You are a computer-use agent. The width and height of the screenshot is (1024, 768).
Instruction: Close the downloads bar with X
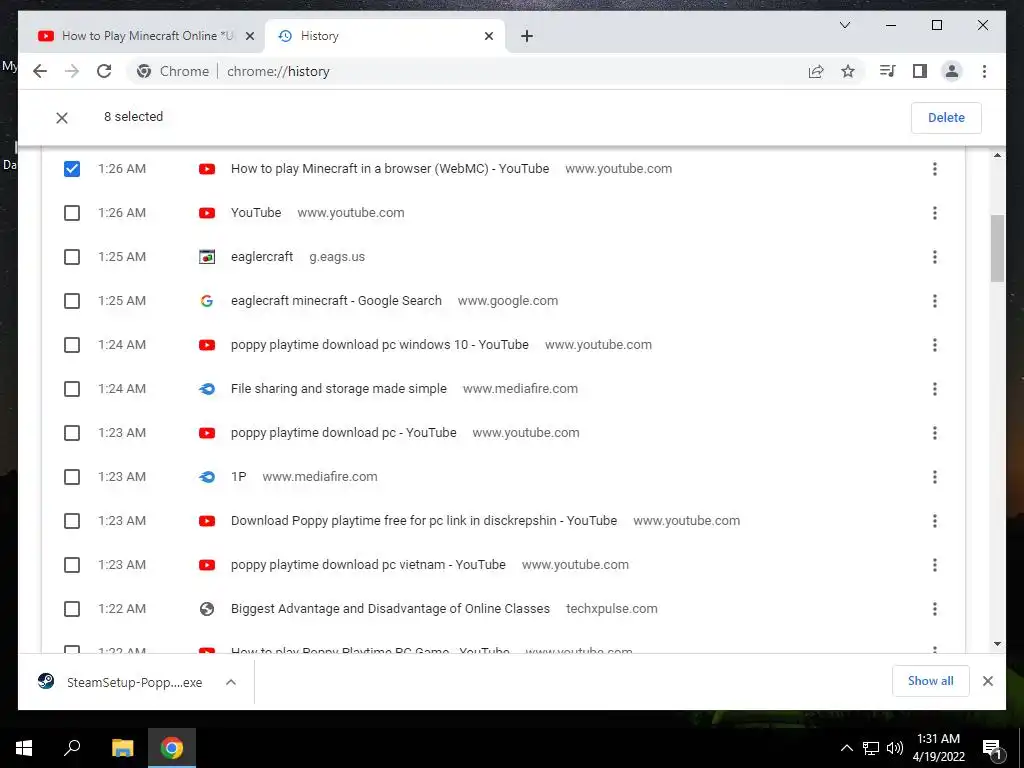[x=987, y=681]
